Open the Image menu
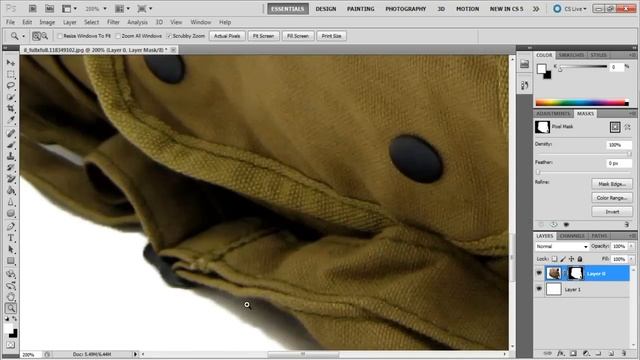640x360 pixels. point(47,22)
